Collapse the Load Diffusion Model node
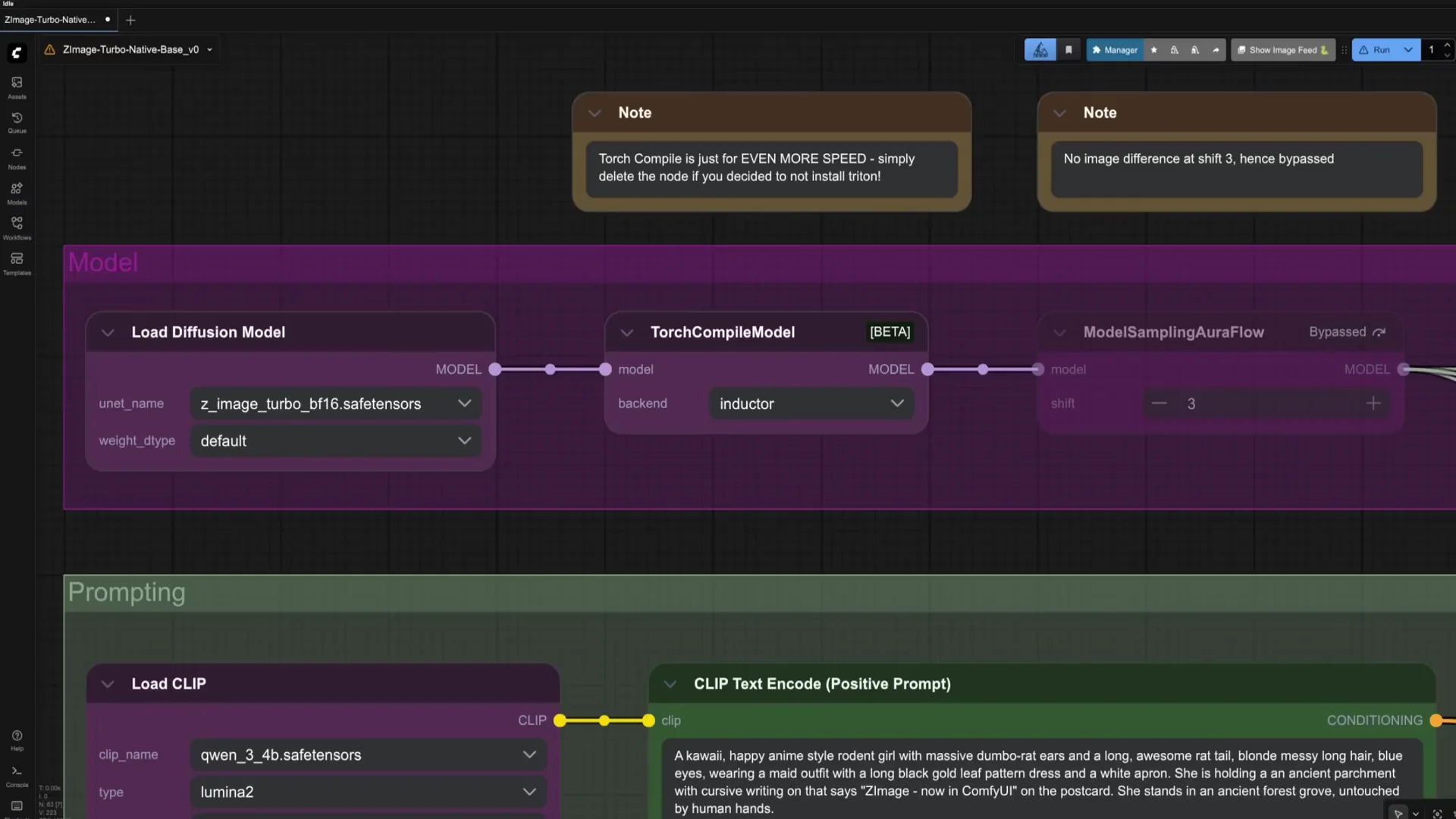This screenshot has height=819, width=1456. (108, 332)
